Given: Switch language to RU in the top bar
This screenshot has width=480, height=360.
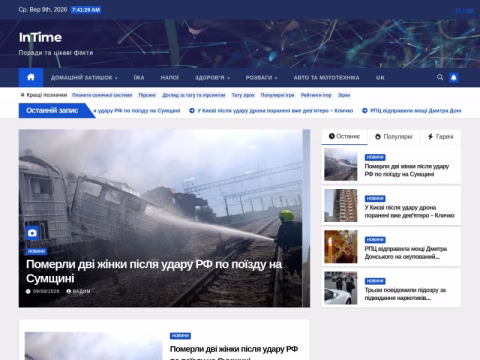Looking at the screenshot, I should [x=459, y=11].
